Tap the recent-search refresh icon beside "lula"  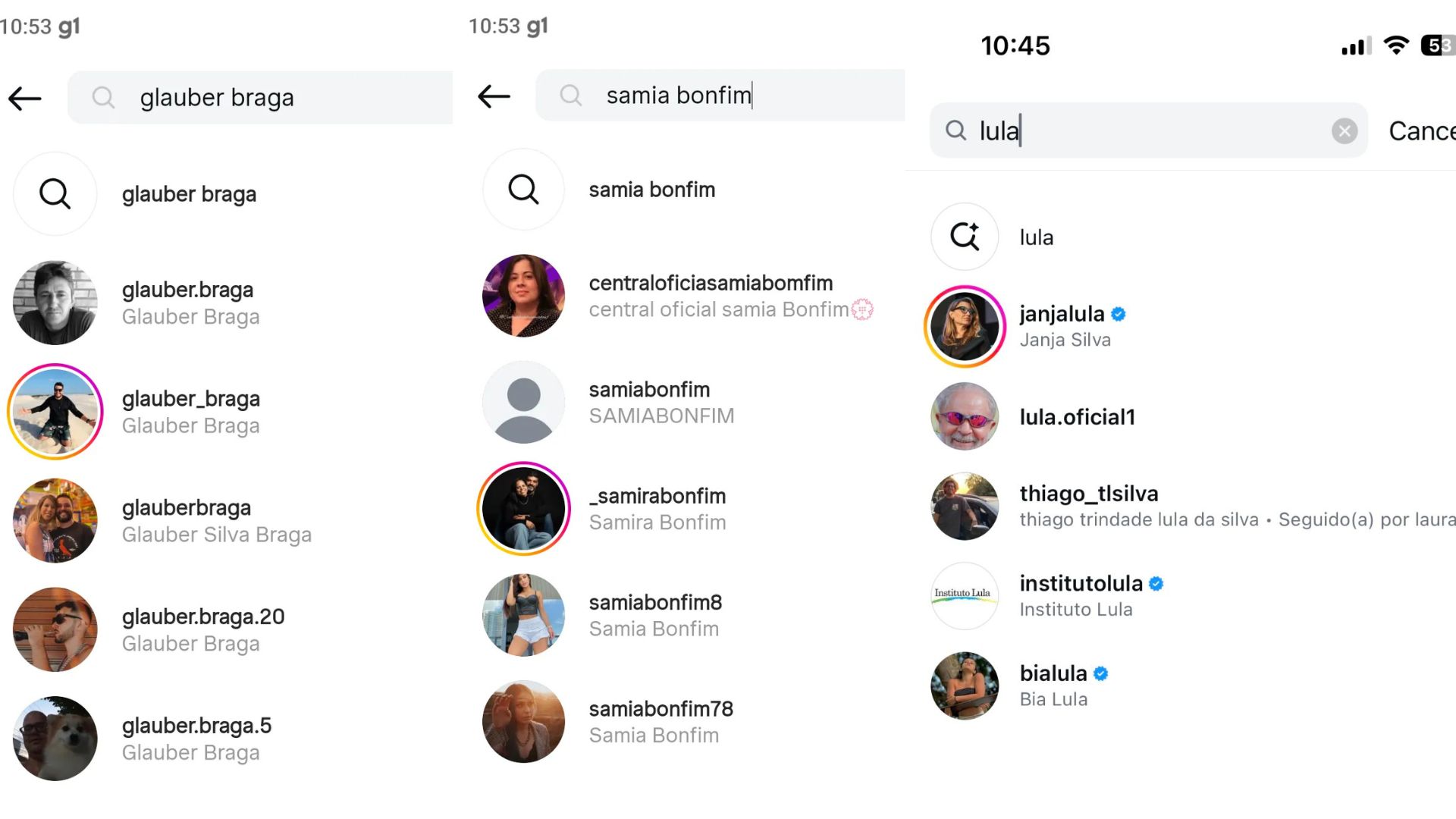pyautogui.click(x=964, y=237)
